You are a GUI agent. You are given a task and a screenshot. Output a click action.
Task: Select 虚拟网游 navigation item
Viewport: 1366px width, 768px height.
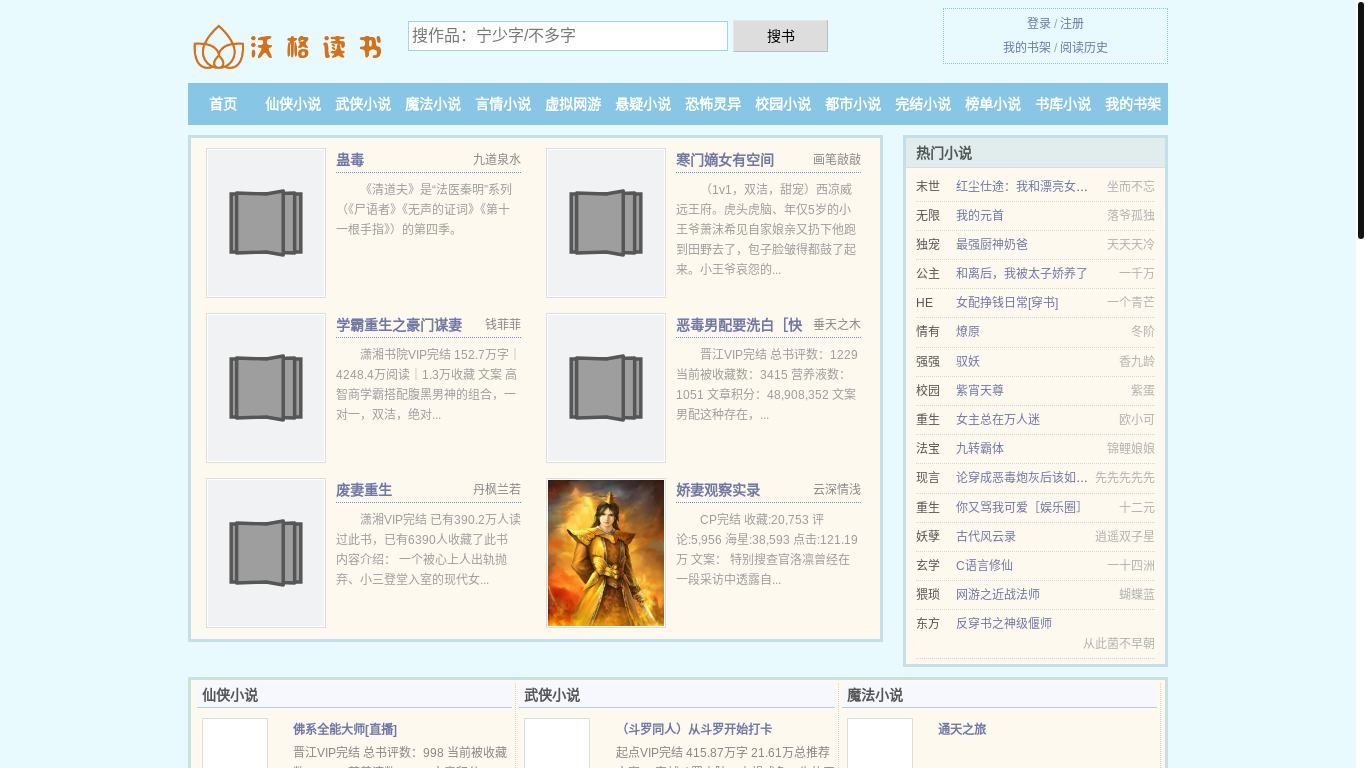(573, 104)
